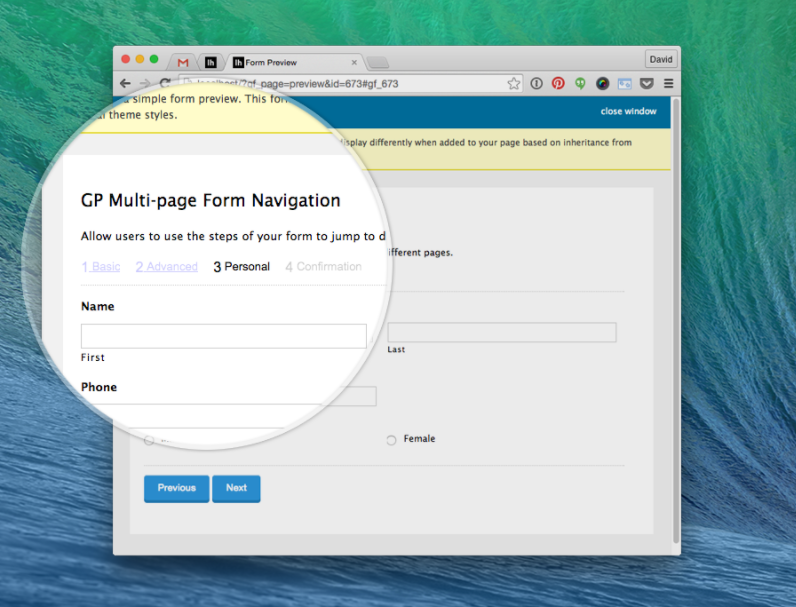Minimize the browser window

coord(140,59)
